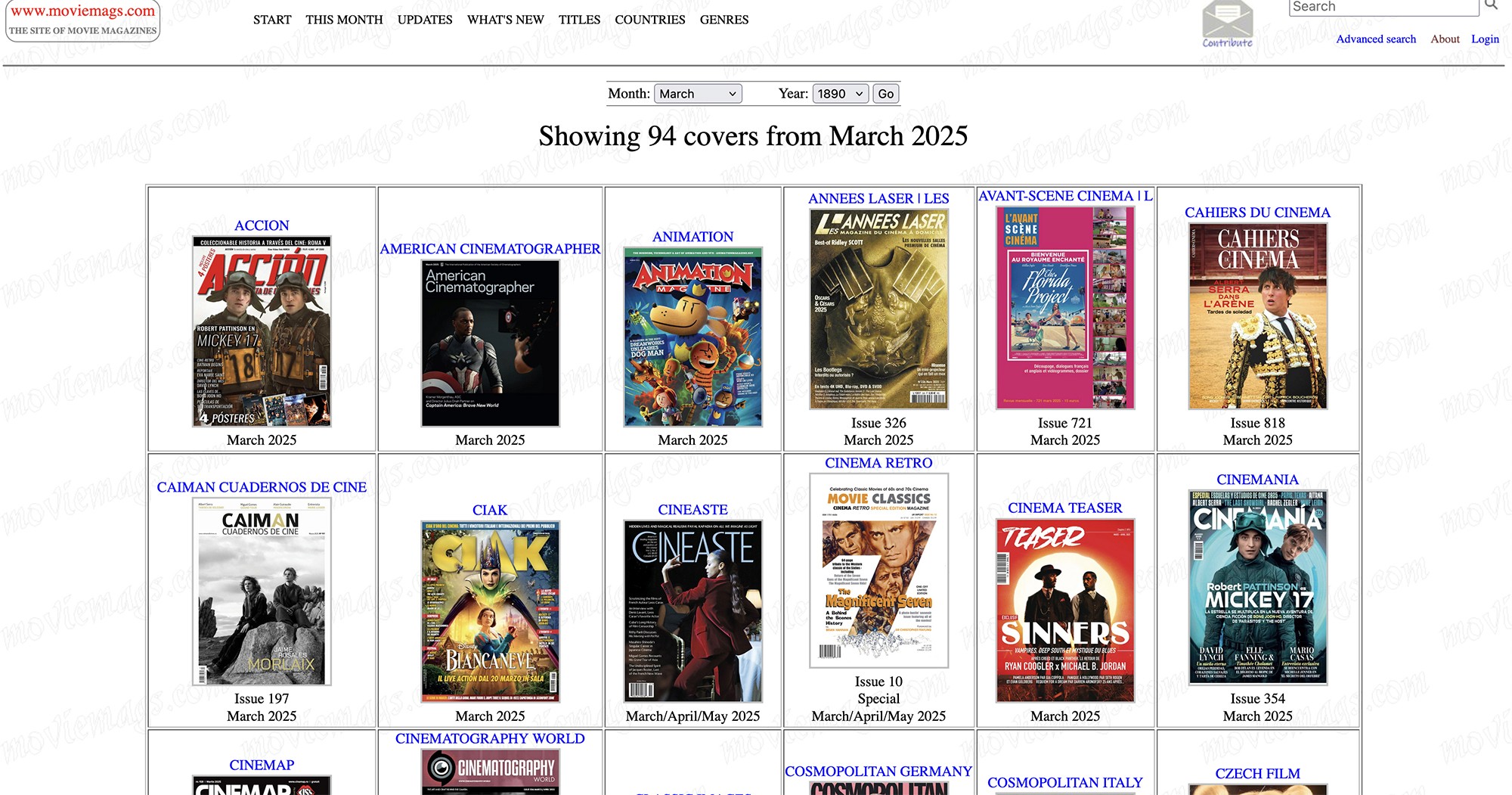Select WHAT'S NEW in navigation

coord(506,20)
